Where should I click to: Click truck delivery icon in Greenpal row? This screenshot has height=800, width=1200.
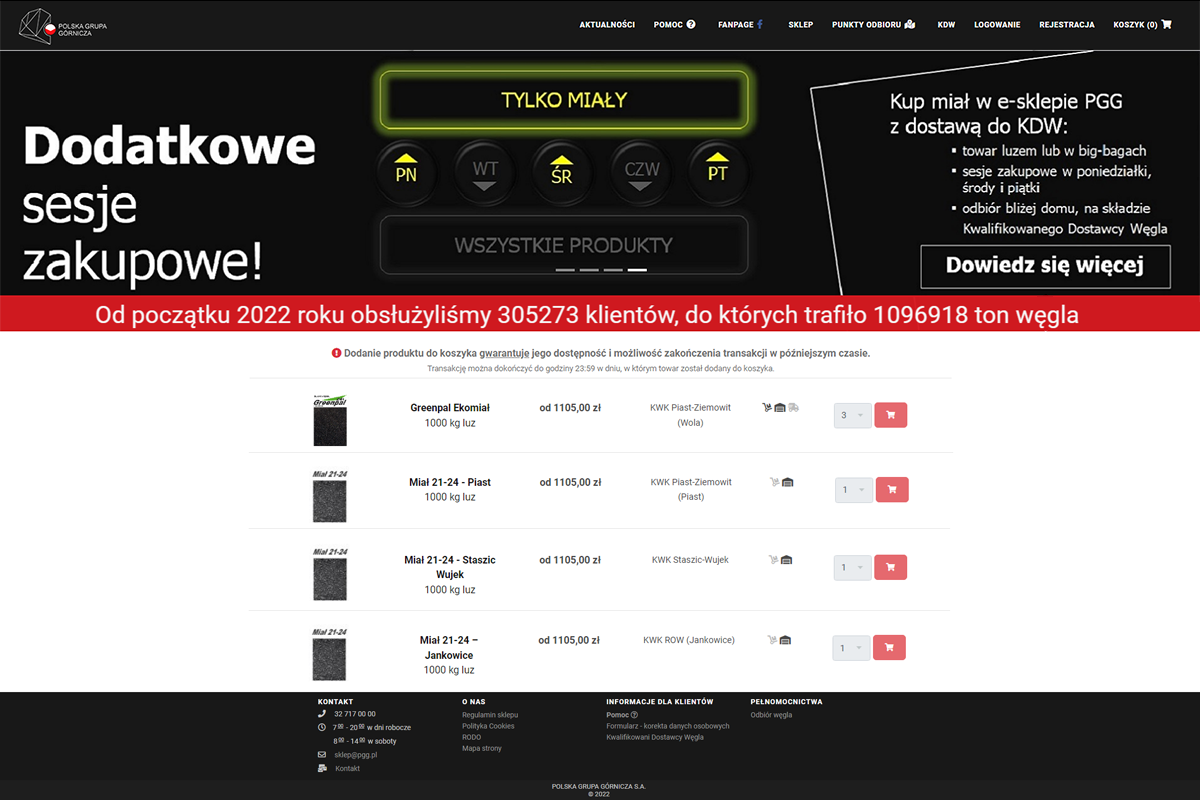tap(793, 407)
